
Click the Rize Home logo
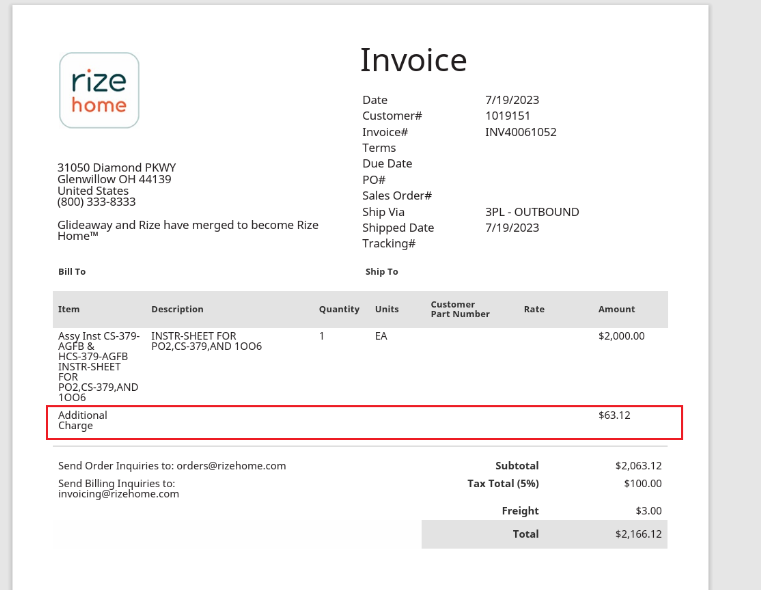click(99, 90)
